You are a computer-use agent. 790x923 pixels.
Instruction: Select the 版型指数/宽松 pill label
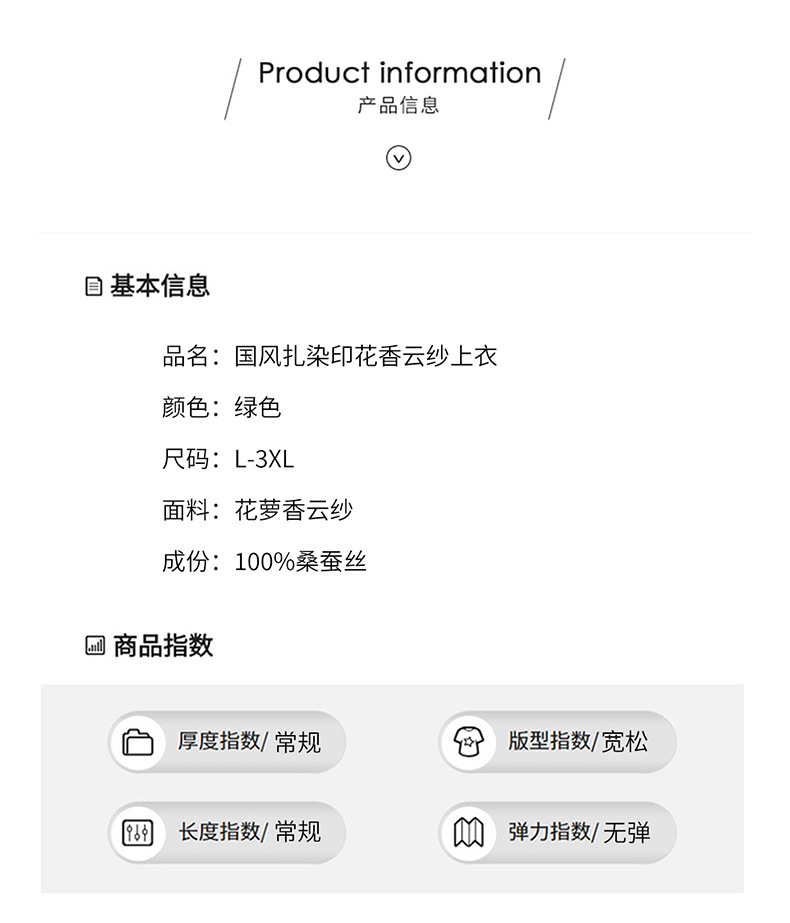(578, 742)
